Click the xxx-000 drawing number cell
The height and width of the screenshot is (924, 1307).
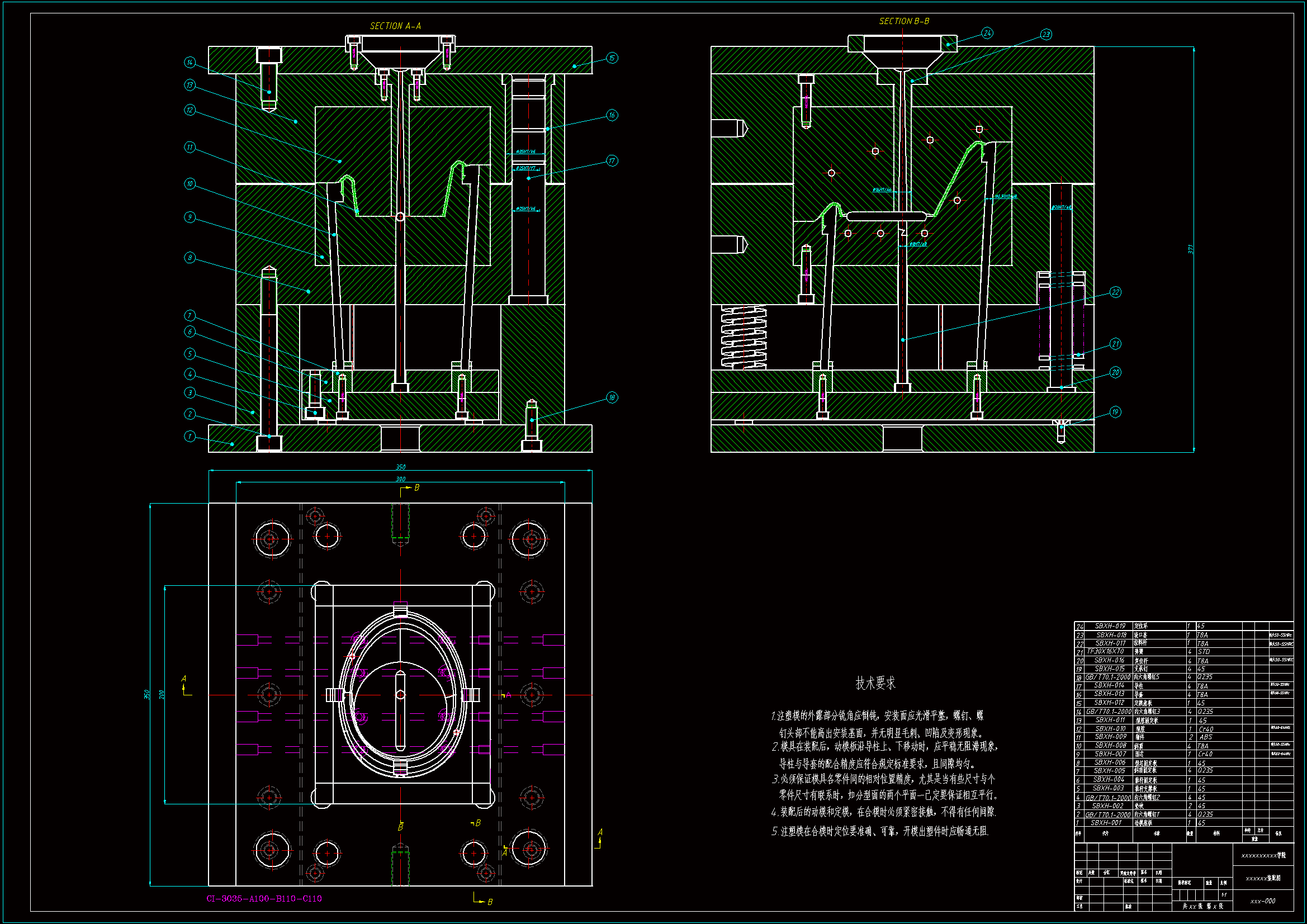(1262, 901)
